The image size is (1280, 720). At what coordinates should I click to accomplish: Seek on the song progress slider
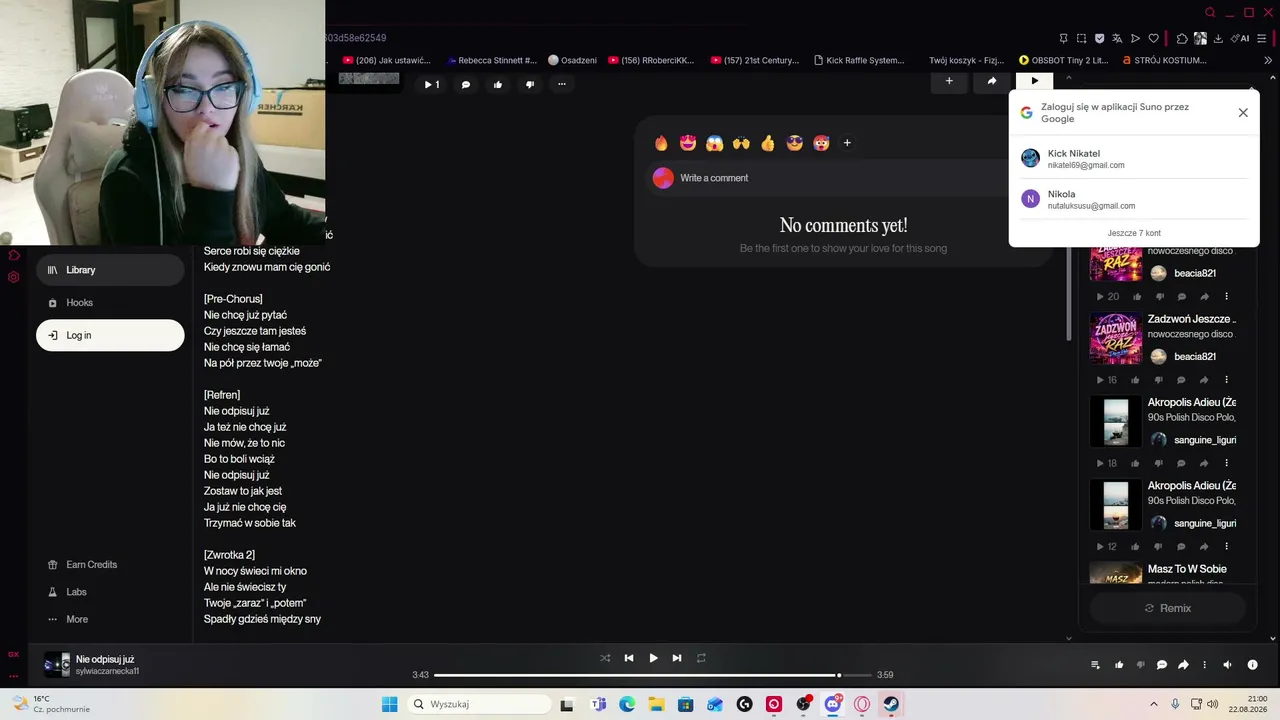pyautogui.click(x=653, y=675)
